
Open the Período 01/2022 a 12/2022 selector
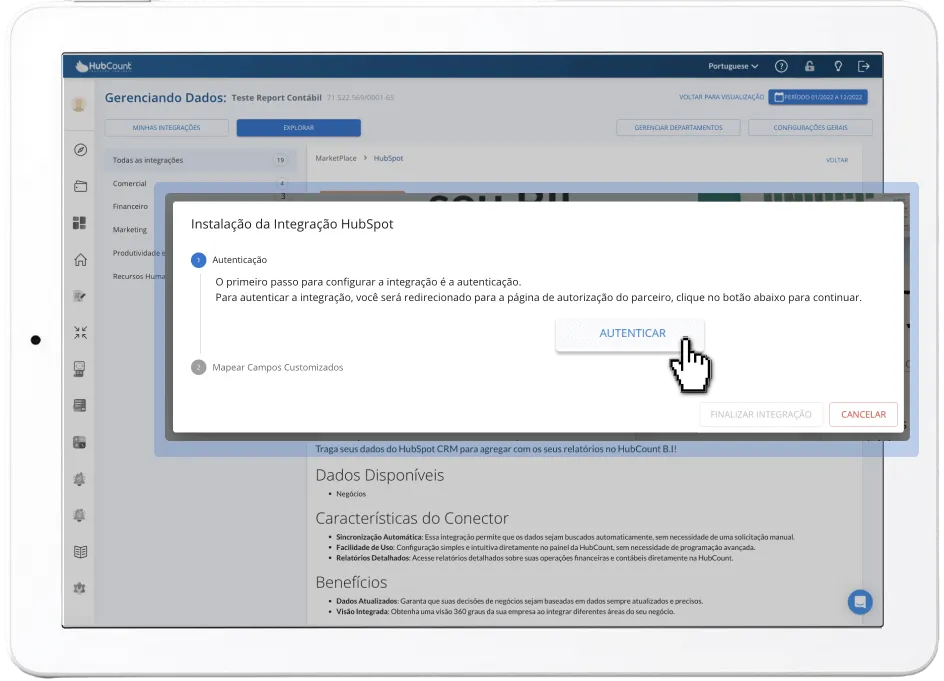[818, 97]
